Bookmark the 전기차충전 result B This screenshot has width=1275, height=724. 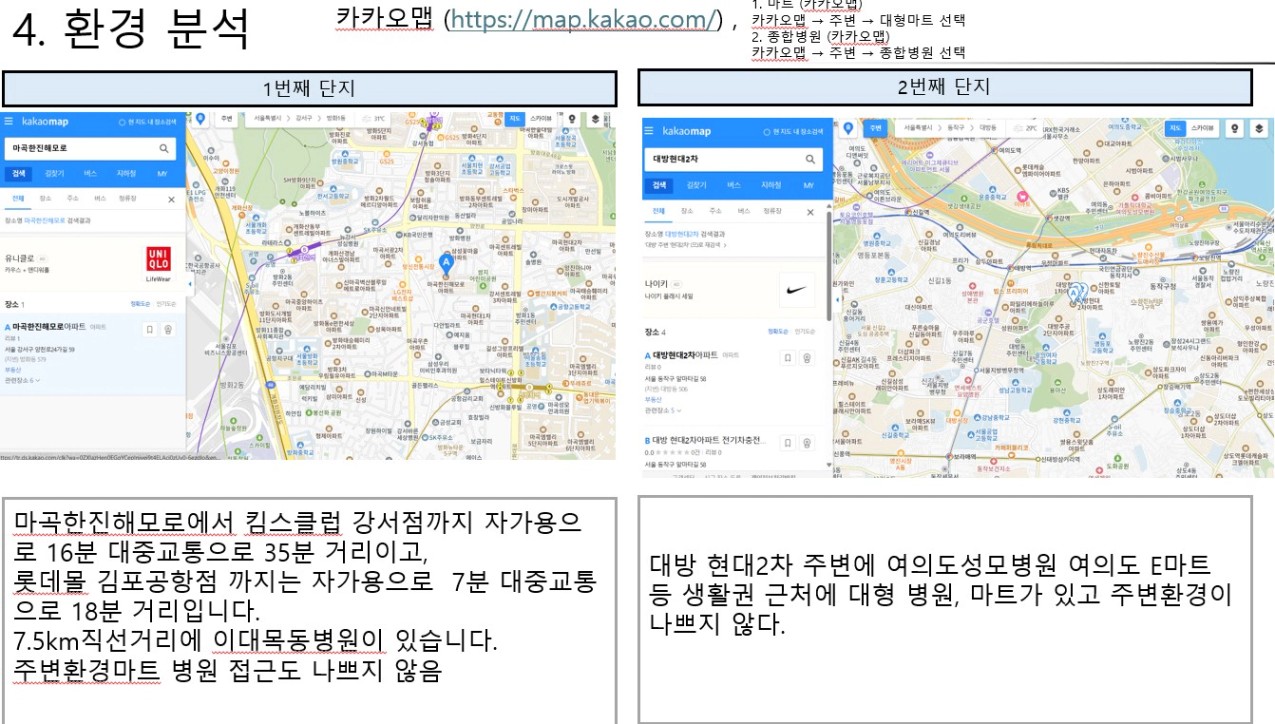pyautogui.click(x=788, y=442)
